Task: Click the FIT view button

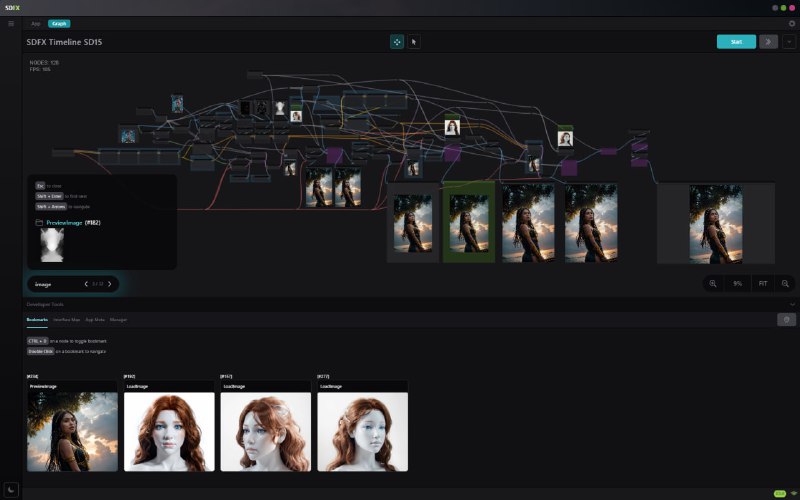Action: point(762,284)
